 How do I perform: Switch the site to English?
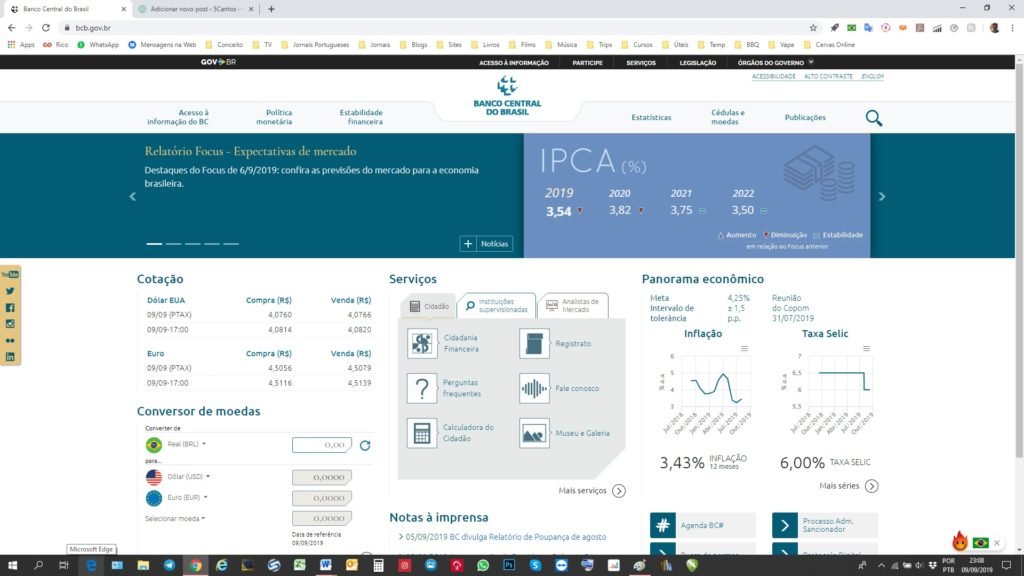[x=872, y=76]
